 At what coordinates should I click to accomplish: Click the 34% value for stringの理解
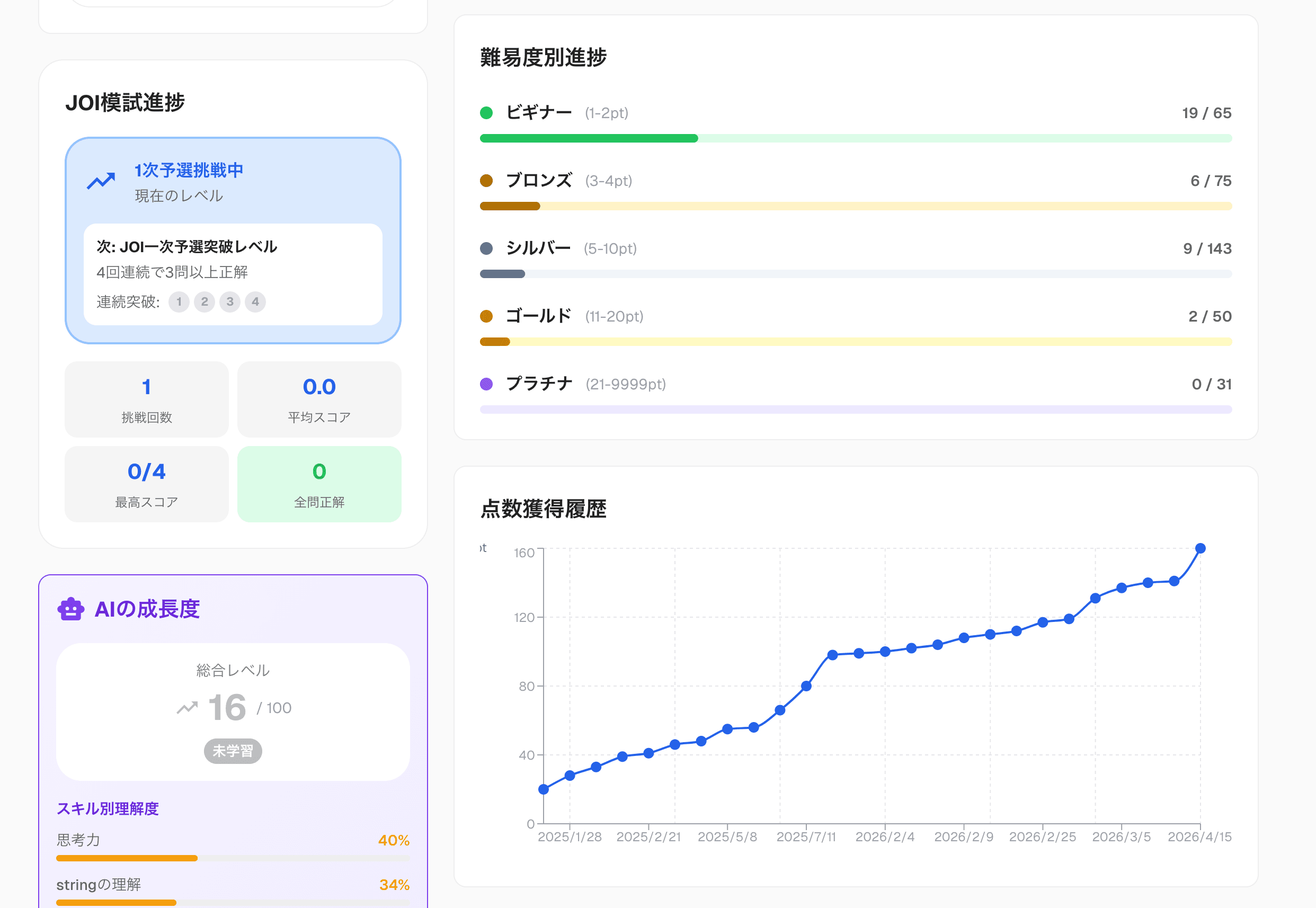394,885
